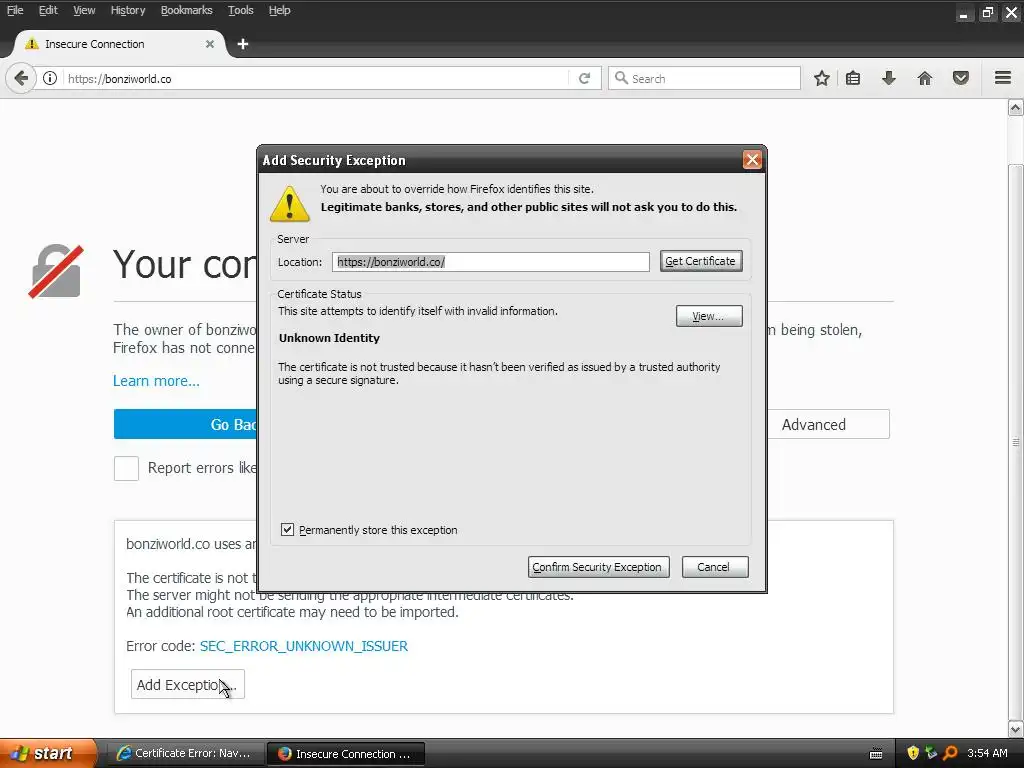This screenshot has height=768, width=1024.
Task: Toggle Permanently store this exception checkbox
Action: tap(287, 530)
